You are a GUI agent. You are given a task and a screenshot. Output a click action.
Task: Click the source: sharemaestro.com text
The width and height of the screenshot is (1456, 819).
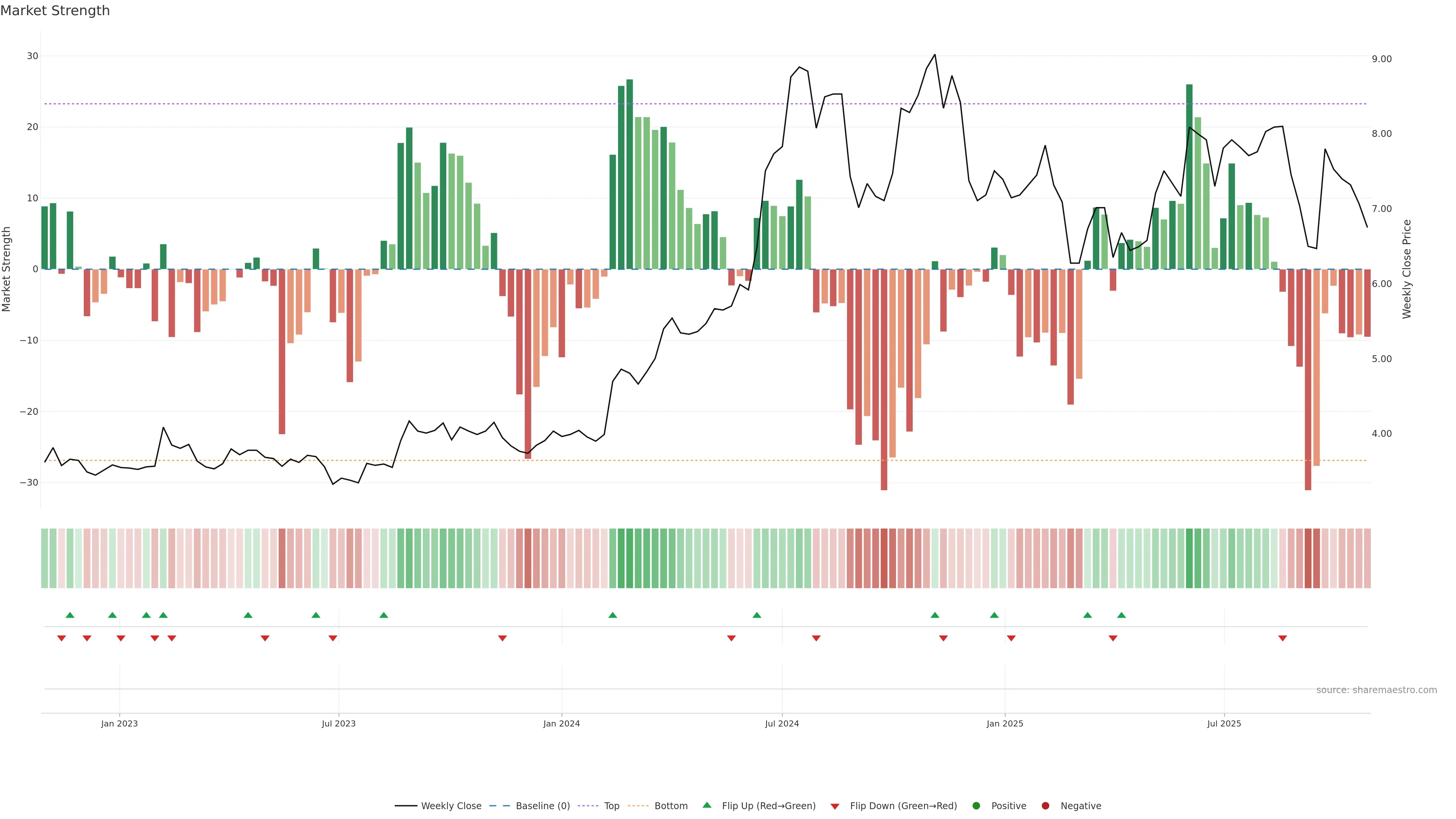1376,690
